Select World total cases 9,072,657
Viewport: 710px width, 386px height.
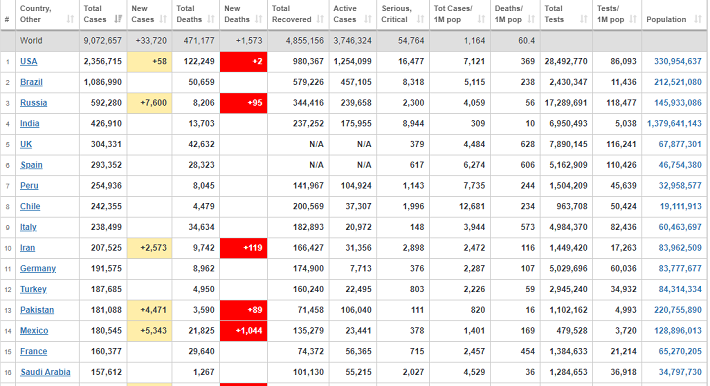(x=102, y=41)
